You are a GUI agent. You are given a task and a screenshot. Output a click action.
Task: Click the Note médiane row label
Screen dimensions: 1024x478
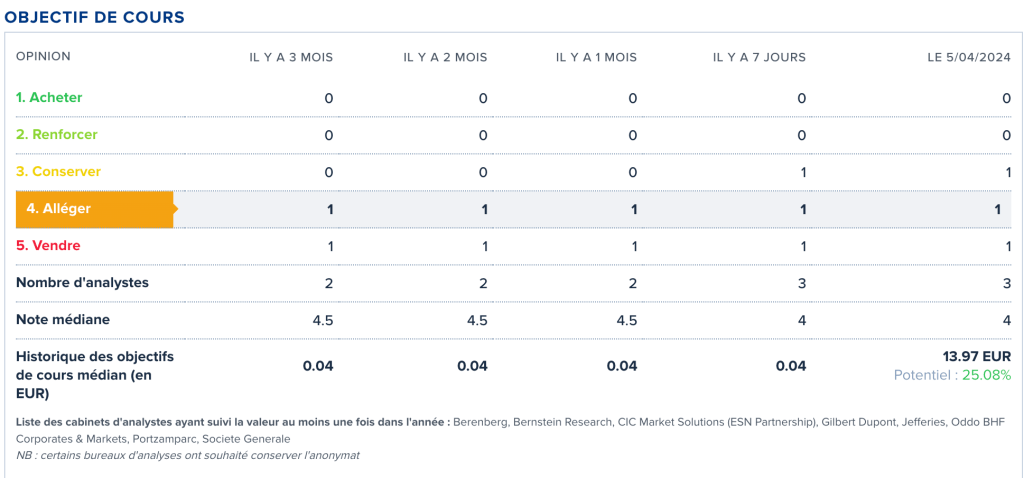(63, 320)
